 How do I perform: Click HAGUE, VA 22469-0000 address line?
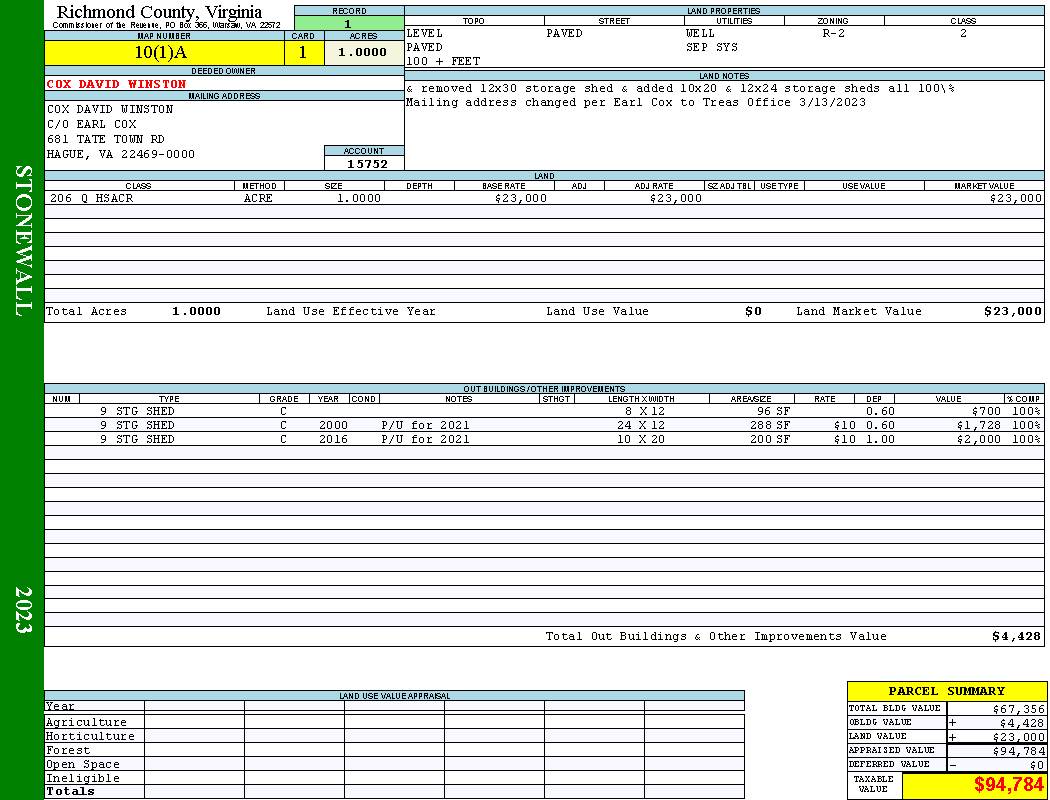click(x=121, y=155)
